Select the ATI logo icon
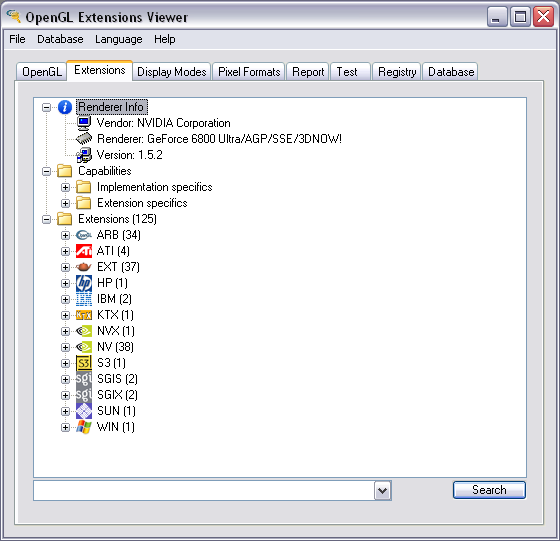 tap(84, 251)
